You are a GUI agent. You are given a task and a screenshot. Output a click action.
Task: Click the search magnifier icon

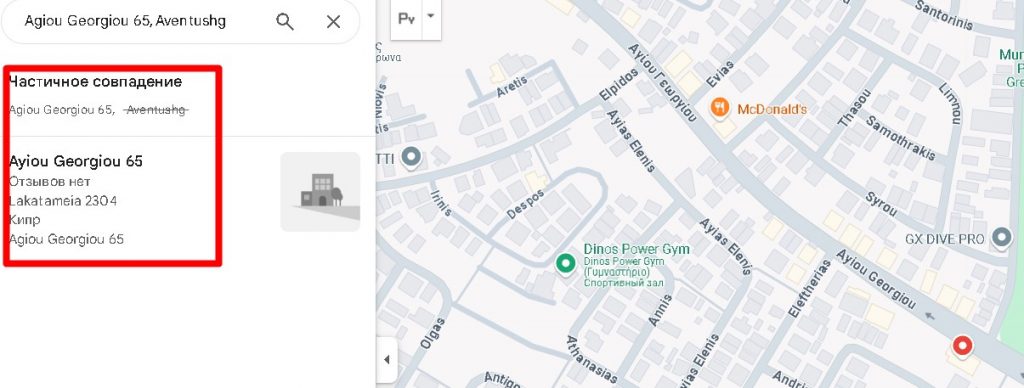[285, 22]
